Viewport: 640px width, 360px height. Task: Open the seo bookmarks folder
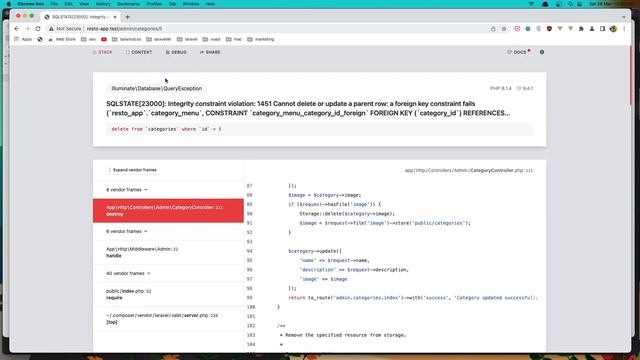click(89, 39)
